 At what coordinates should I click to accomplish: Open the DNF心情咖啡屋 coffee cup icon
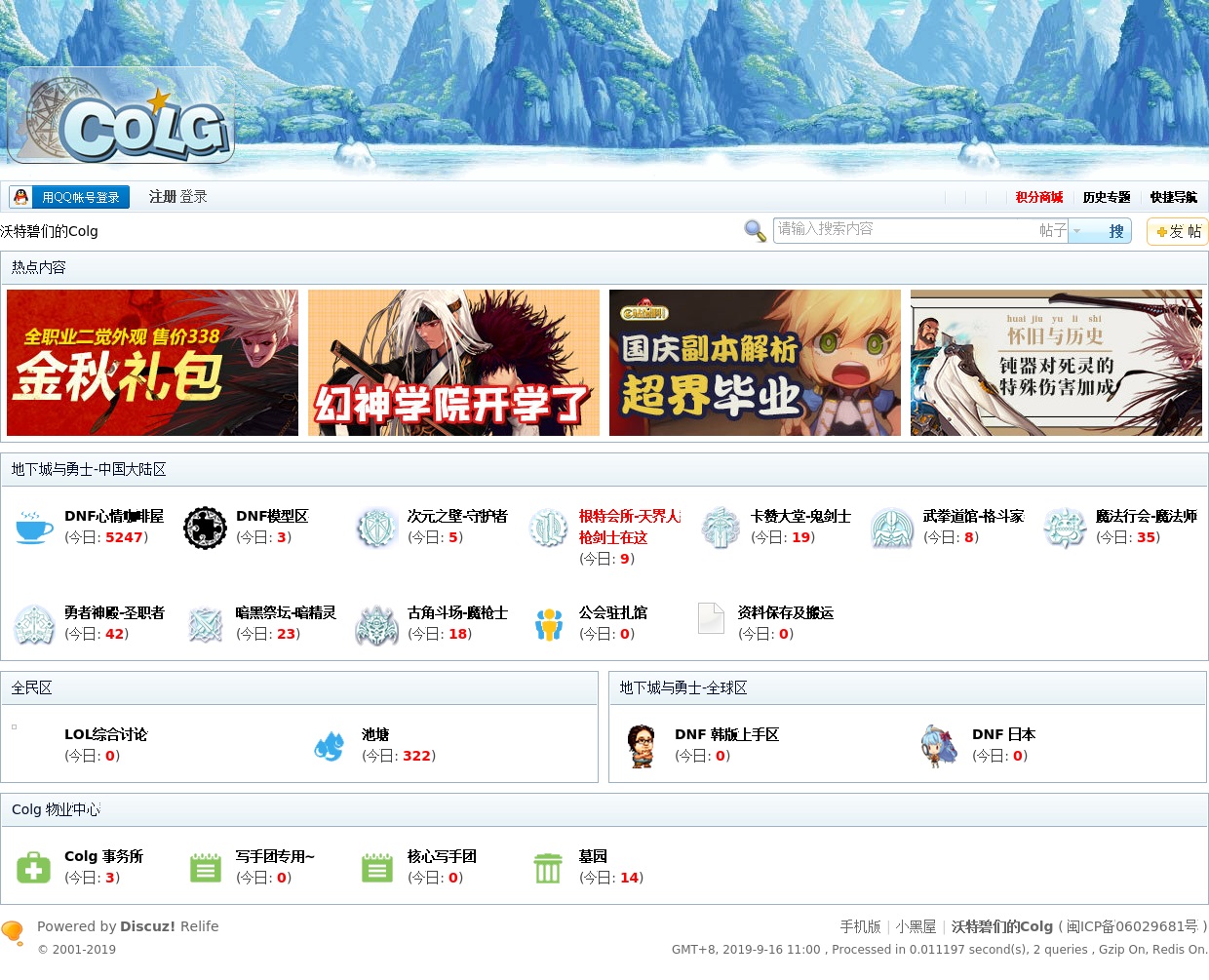[x=34, y=528]
